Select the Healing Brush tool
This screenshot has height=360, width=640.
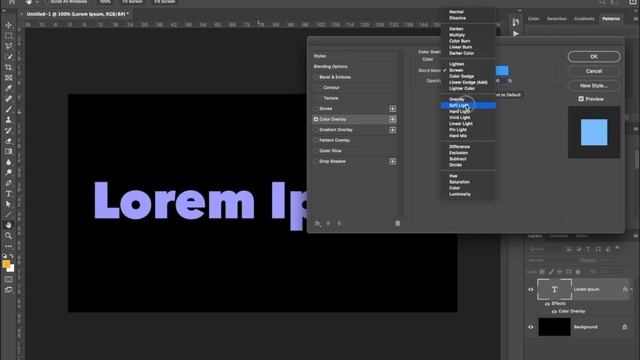click(8, 99)
